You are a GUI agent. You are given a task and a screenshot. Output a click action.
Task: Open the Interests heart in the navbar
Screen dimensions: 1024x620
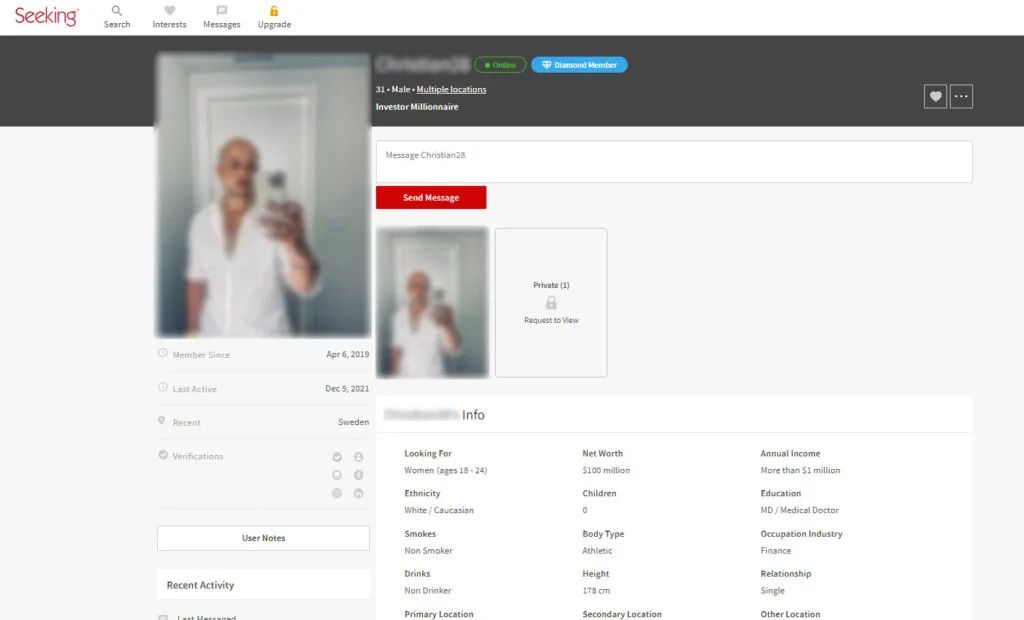point(169,10)
